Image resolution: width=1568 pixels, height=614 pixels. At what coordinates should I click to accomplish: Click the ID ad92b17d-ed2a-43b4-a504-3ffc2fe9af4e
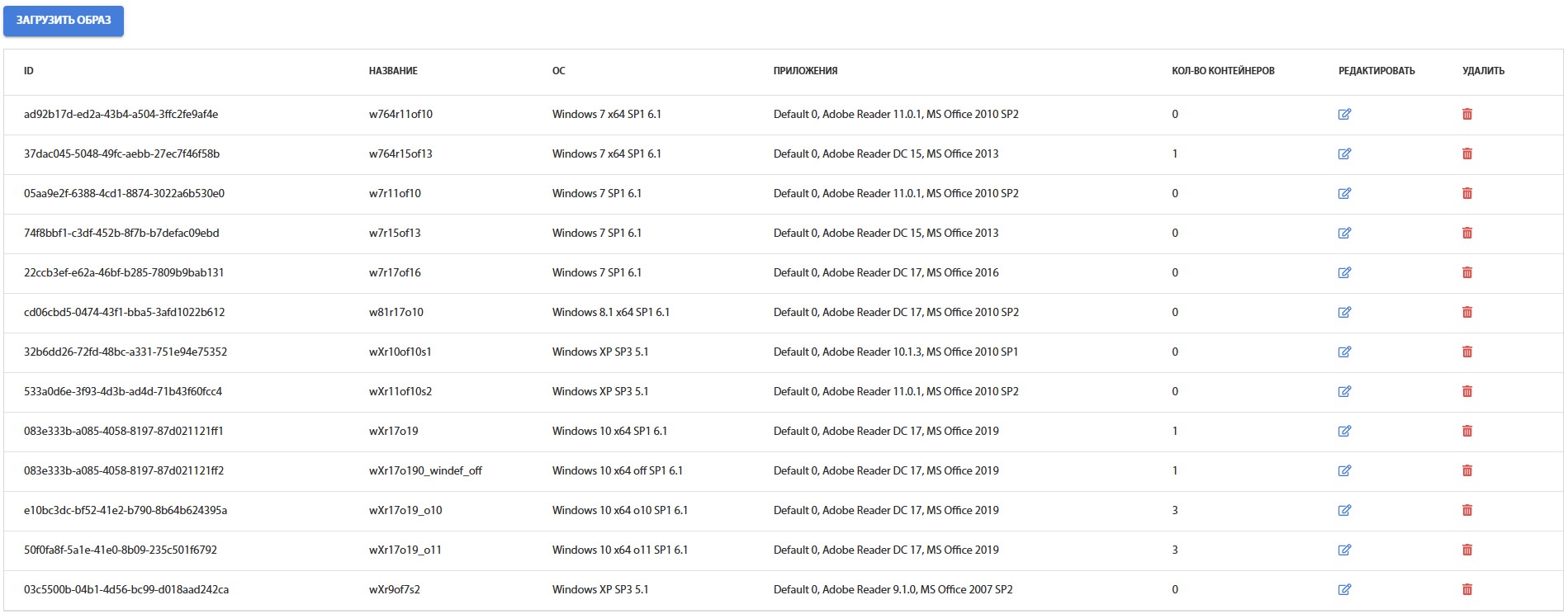(x=121, y=115)
